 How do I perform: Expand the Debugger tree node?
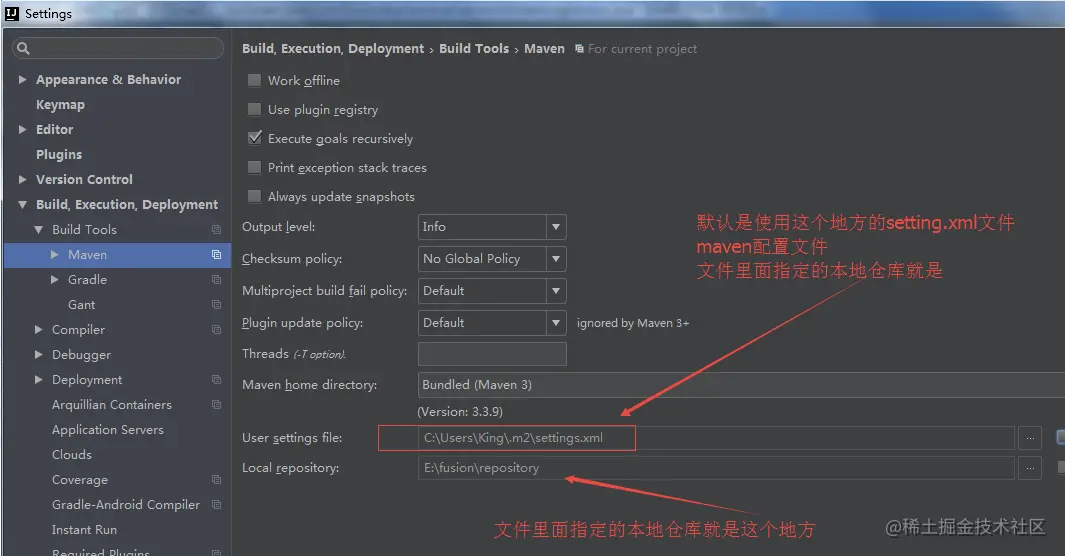tap(39, 354)
